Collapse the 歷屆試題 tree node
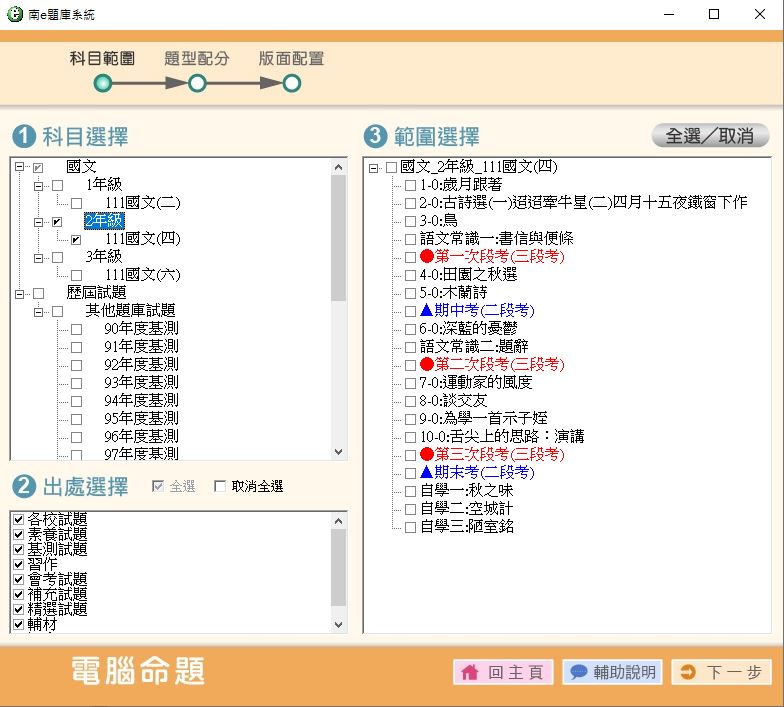The image size is (784, 707). (x=20, y=294)
